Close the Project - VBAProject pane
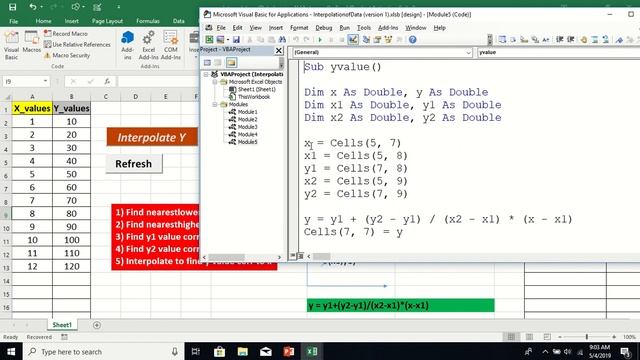This screenshot has width=640, height=360. coord(279,50)
